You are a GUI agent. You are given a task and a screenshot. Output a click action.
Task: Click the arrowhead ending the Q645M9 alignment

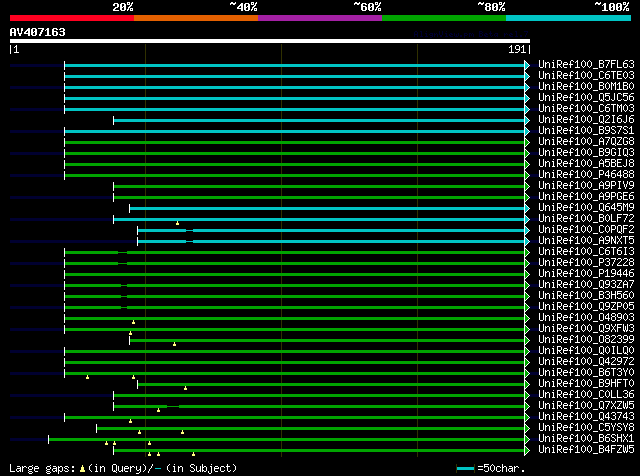click(x=527, y=209)
